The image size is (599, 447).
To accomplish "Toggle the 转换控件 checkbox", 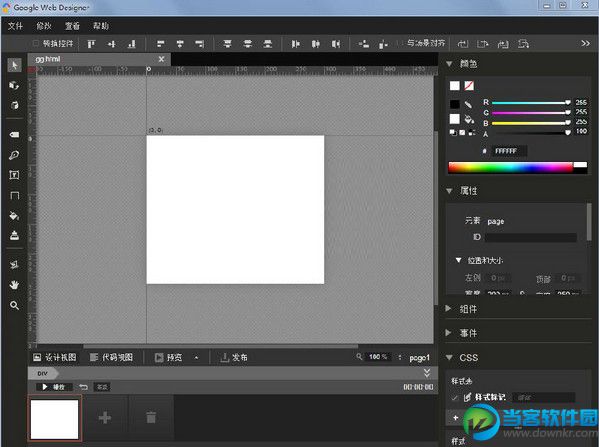I will [x=36, y=44].
